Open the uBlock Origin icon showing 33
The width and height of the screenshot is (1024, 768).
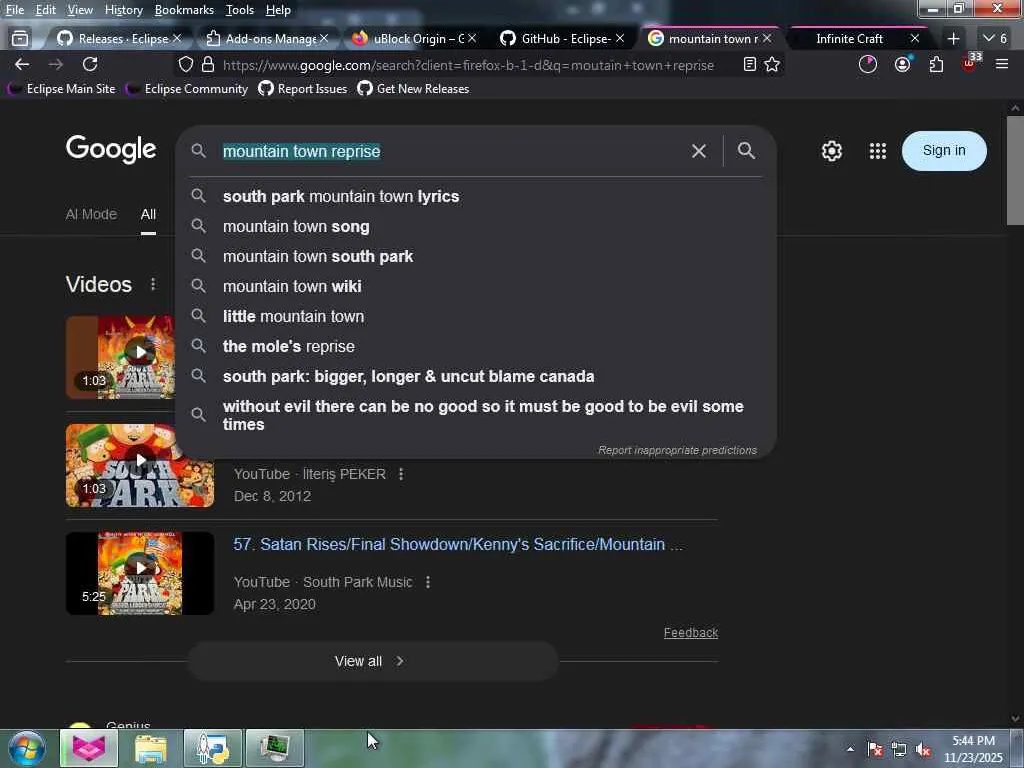[970, 63]
